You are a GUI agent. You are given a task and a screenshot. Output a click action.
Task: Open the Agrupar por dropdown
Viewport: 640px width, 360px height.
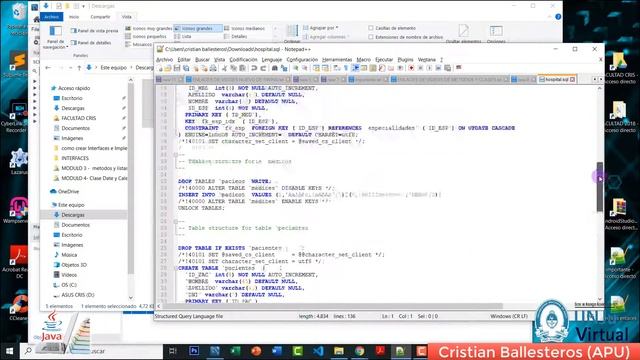pyautogui.click(x=321, y=28)
